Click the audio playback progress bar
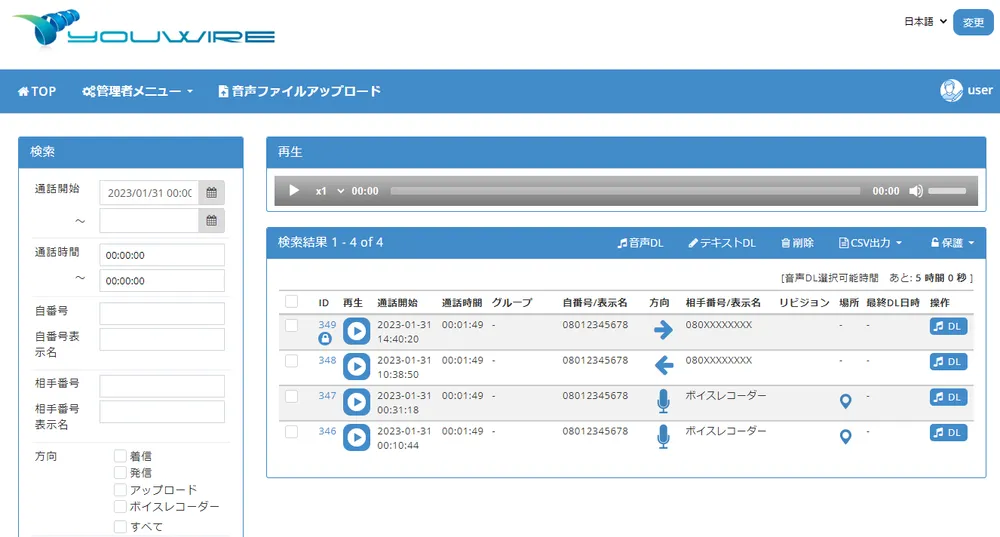 click(x=625, y=191)
